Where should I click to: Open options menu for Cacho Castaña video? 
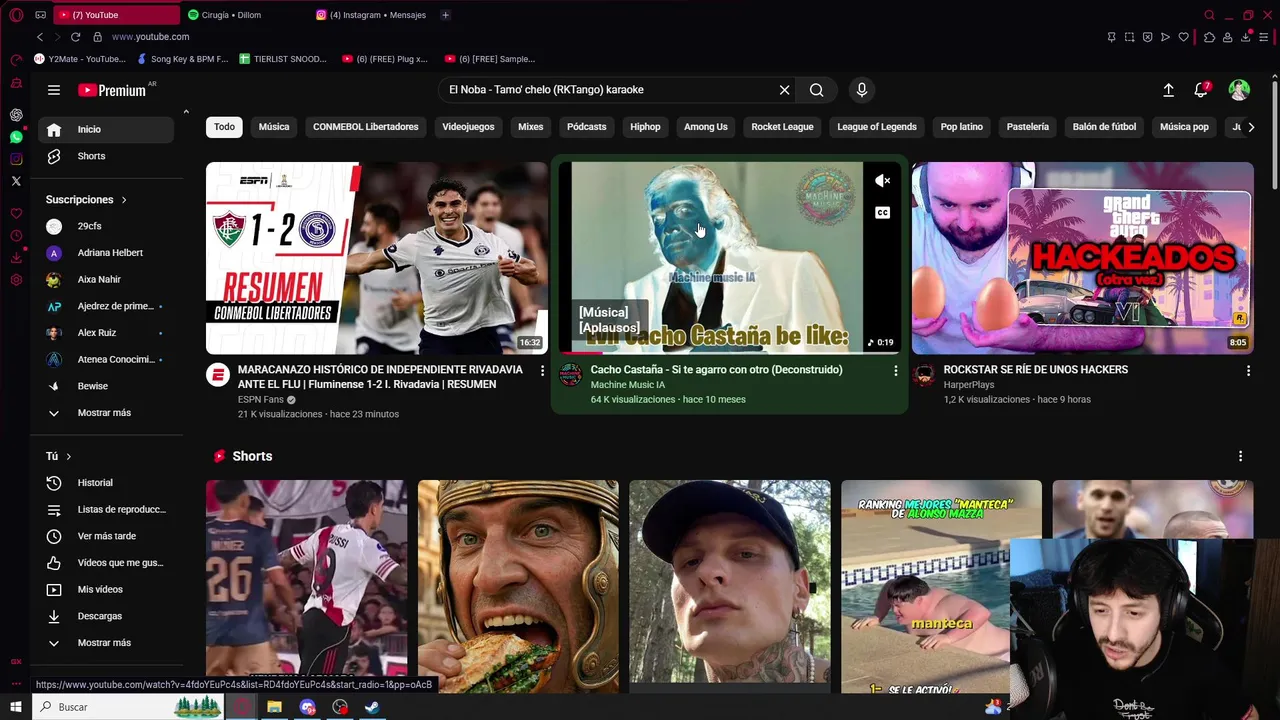click(x=895, y=371)
